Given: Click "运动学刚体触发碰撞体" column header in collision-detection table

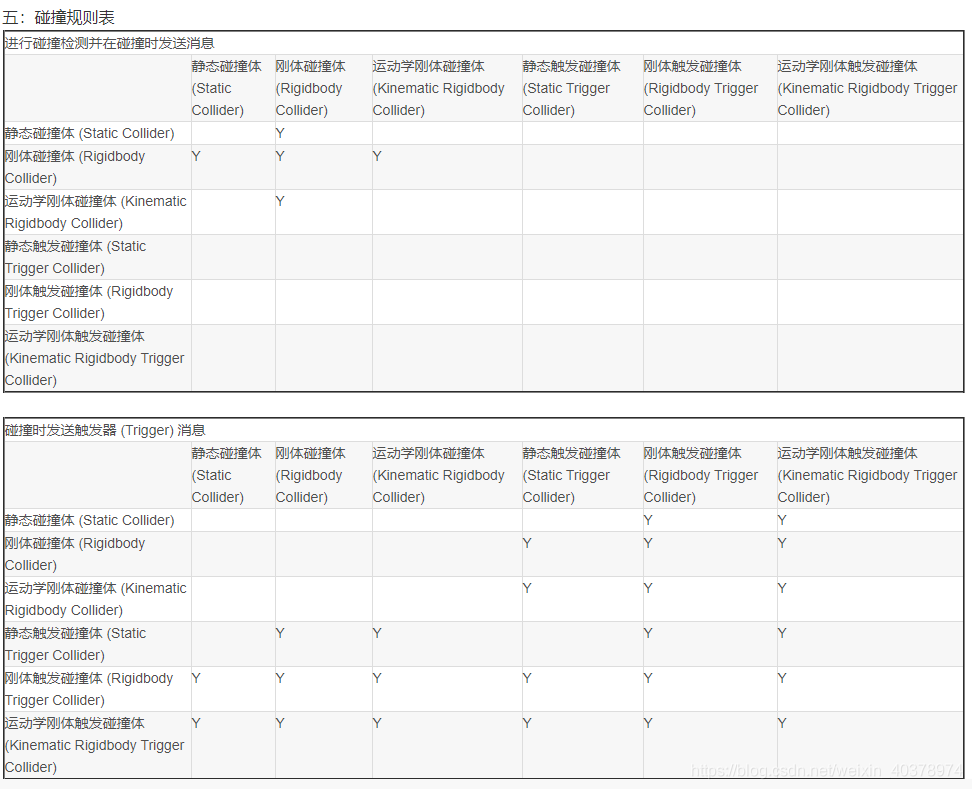Looking at the screenshot, I should tap(867, 88).
